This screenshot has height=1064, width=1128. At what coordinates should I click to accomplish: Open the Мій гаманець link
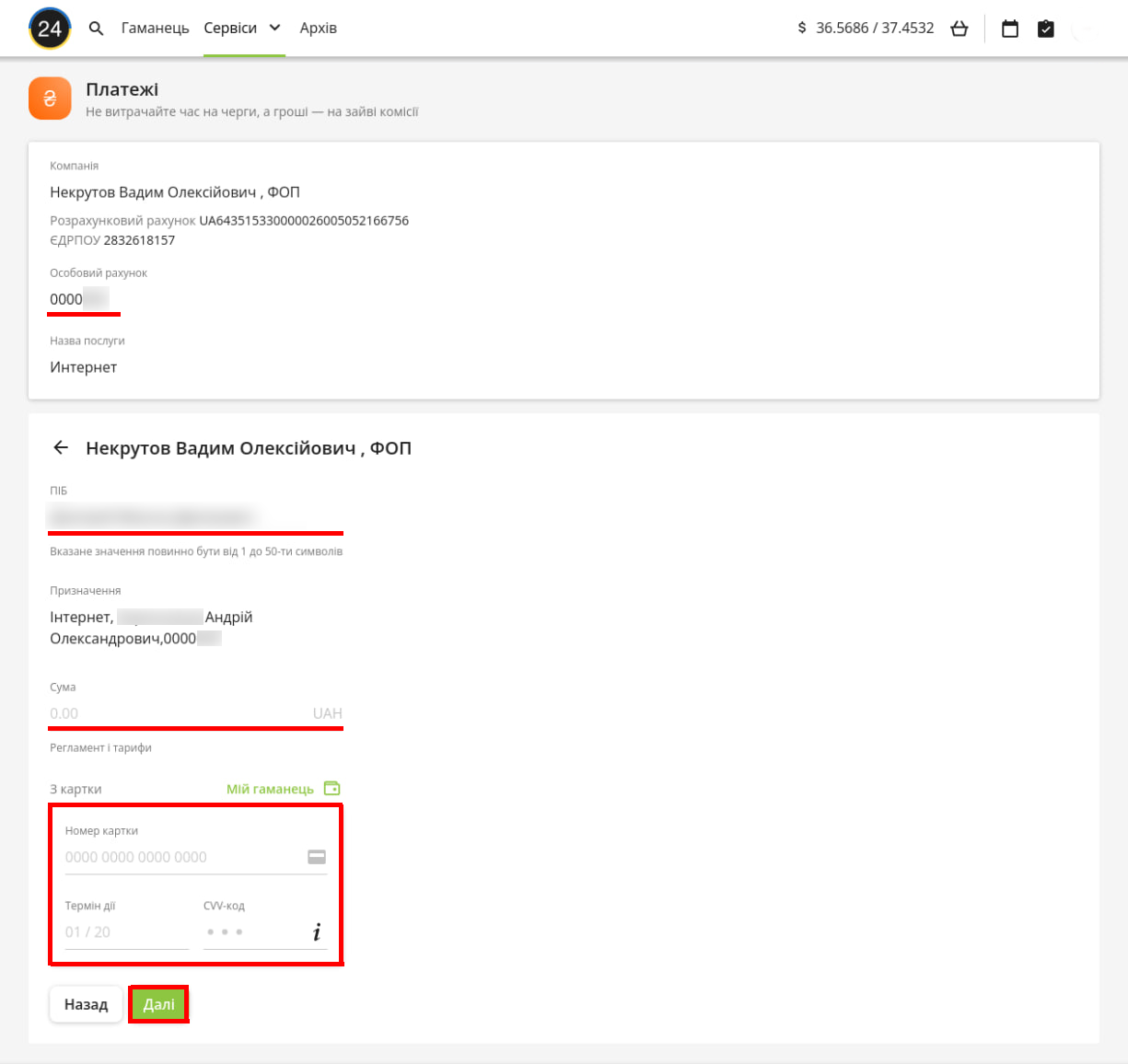click(270, 789)
